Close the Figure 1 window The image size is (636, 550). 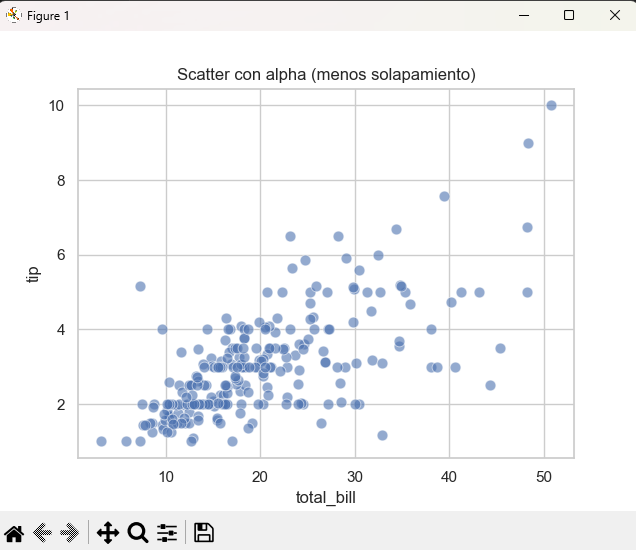614,15
